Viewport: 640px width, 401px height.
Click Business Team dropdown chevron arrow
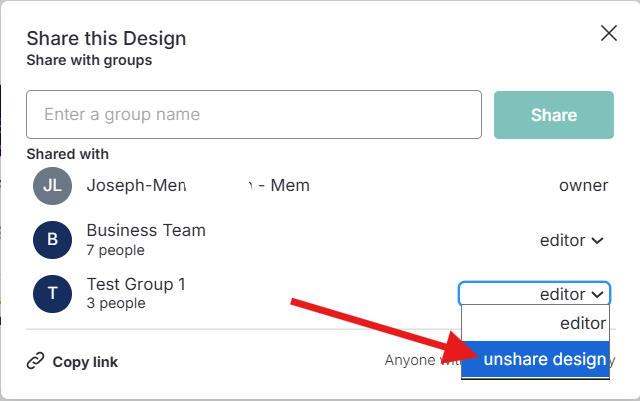(598, 241)
